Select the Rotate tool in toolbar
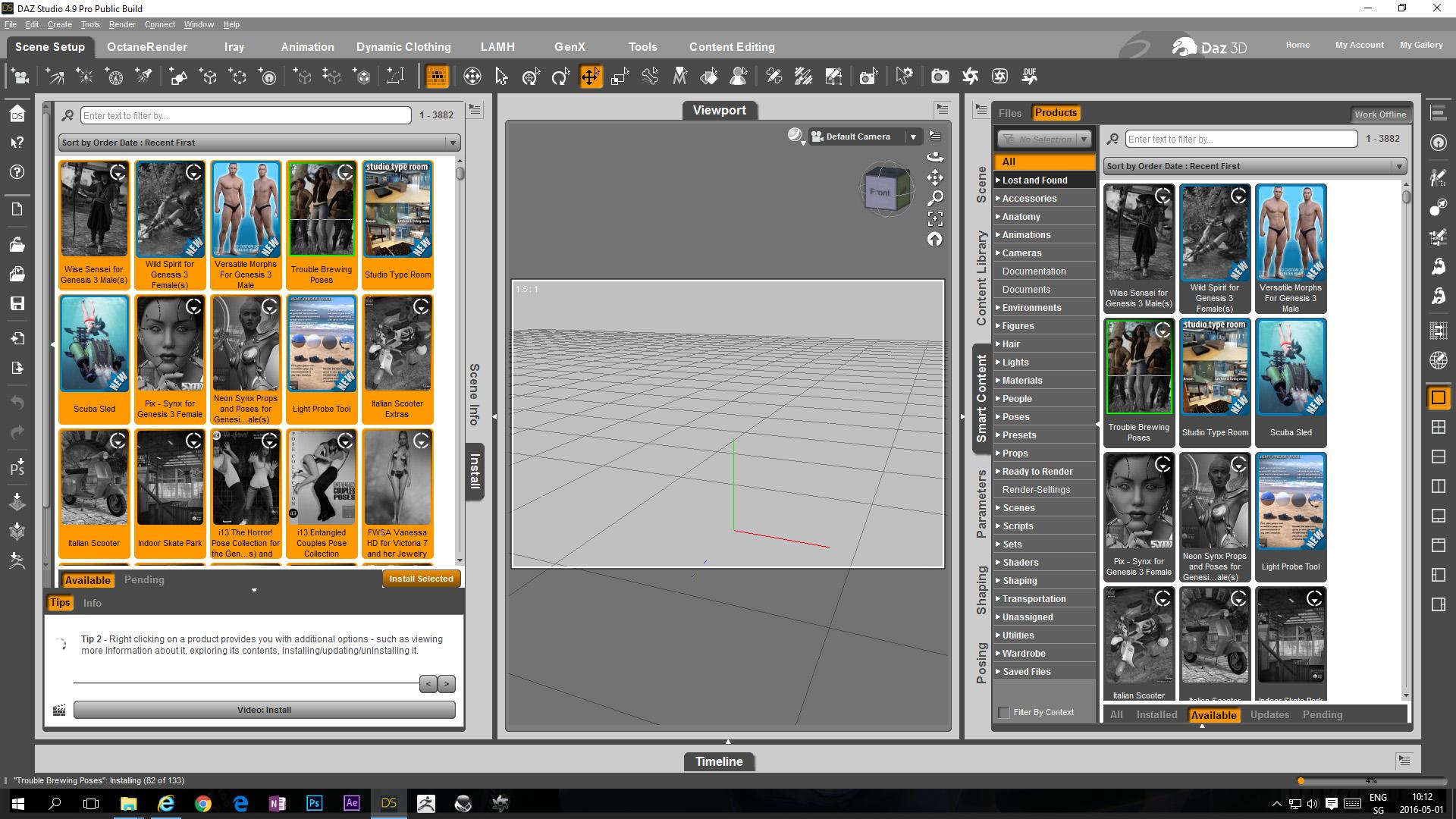The height and width of the screenshot is (819, 1456). [x=560, y=77]
